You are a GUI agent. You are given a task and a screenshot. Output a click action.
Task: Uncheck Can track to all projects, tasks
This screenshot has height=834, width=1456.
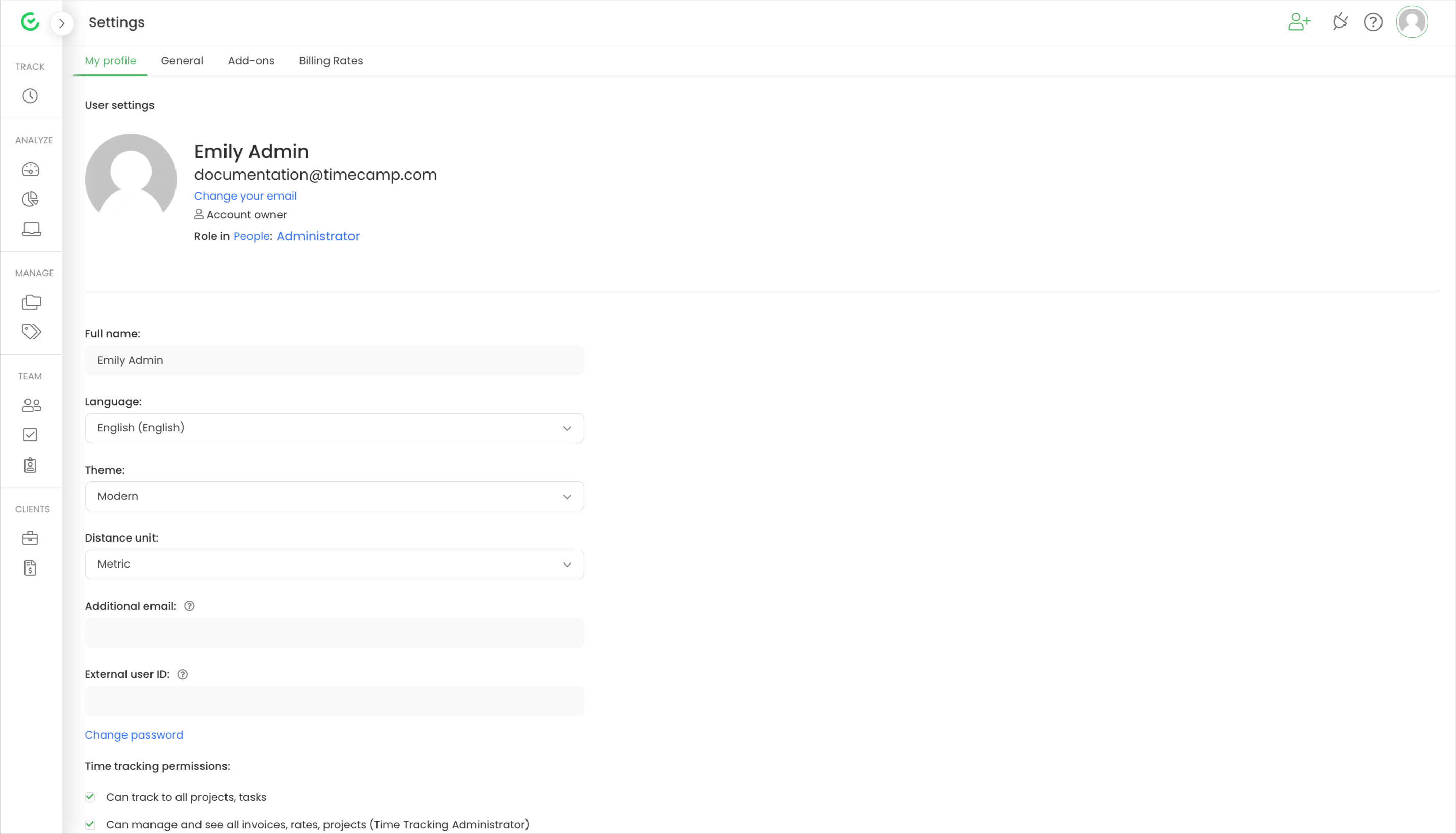tap(90, 797)
